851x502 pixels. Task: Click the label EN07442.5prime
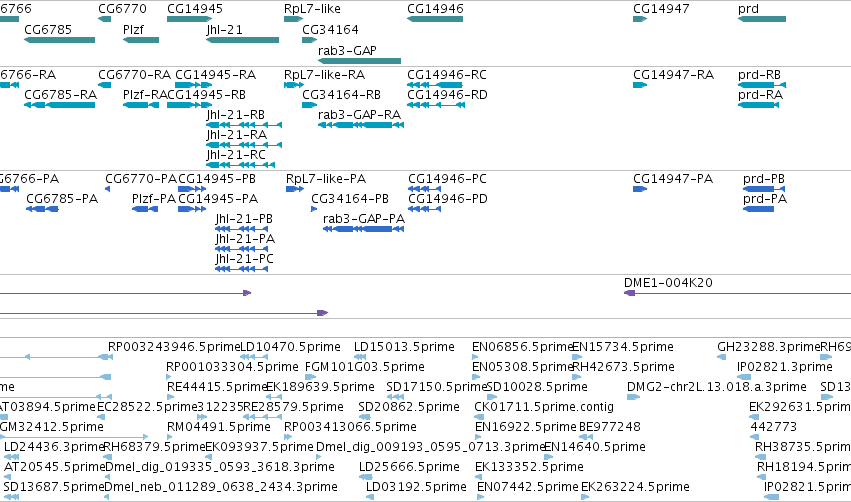point(528,487)
